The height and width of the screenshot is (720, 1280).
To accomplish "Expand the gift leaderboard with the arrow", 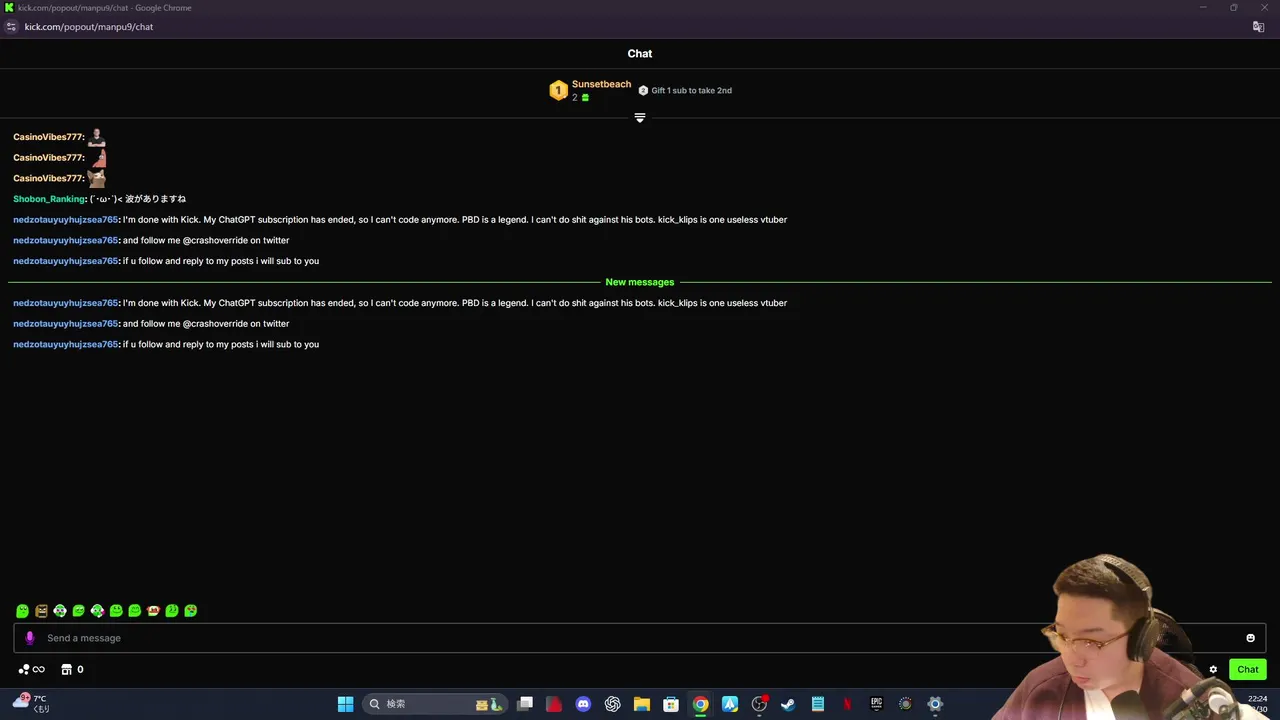I will coord(640,118).
